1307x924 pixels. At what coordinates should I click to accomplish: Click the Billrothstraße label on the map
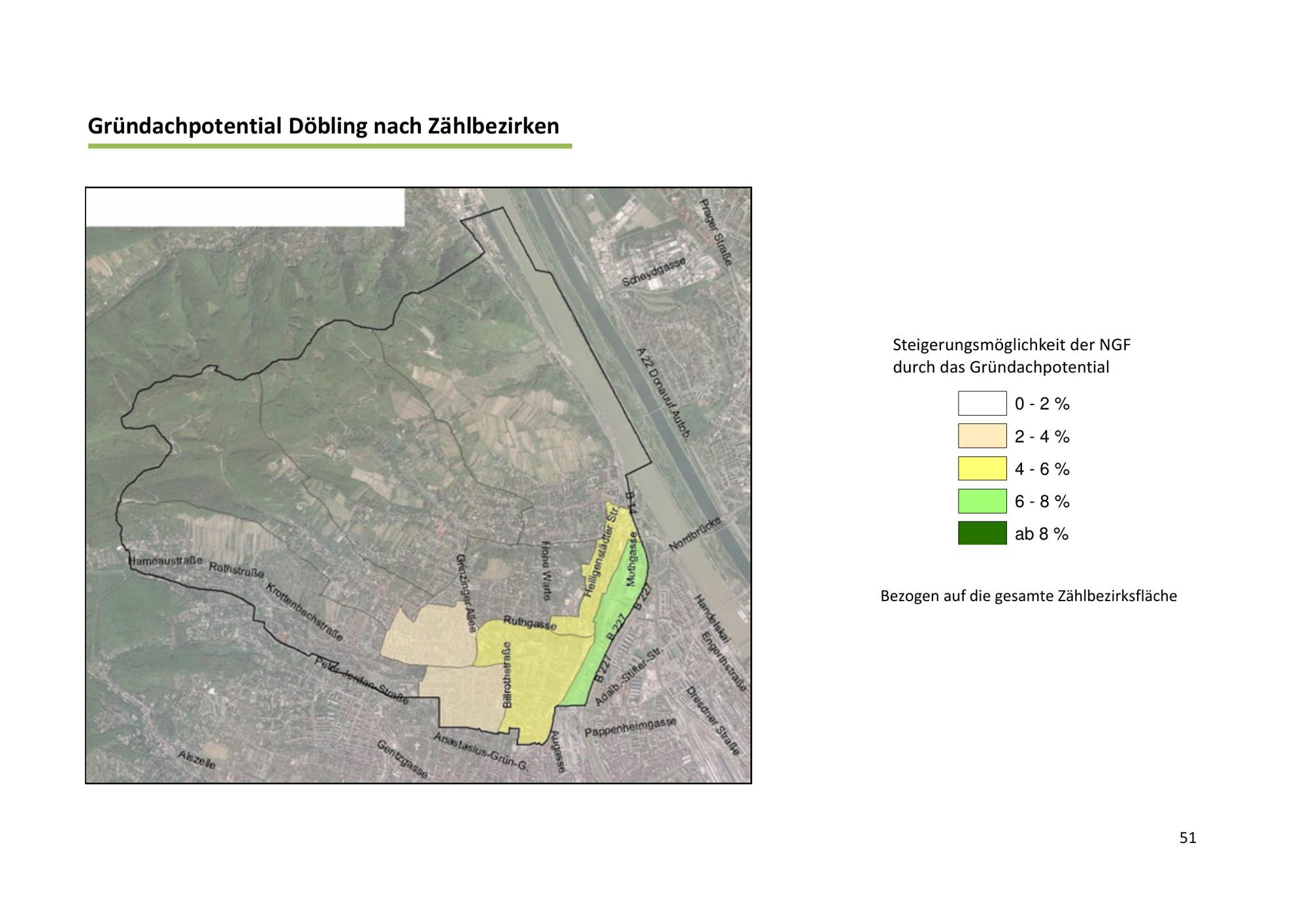pyautogui.click(x=507, y=675)
